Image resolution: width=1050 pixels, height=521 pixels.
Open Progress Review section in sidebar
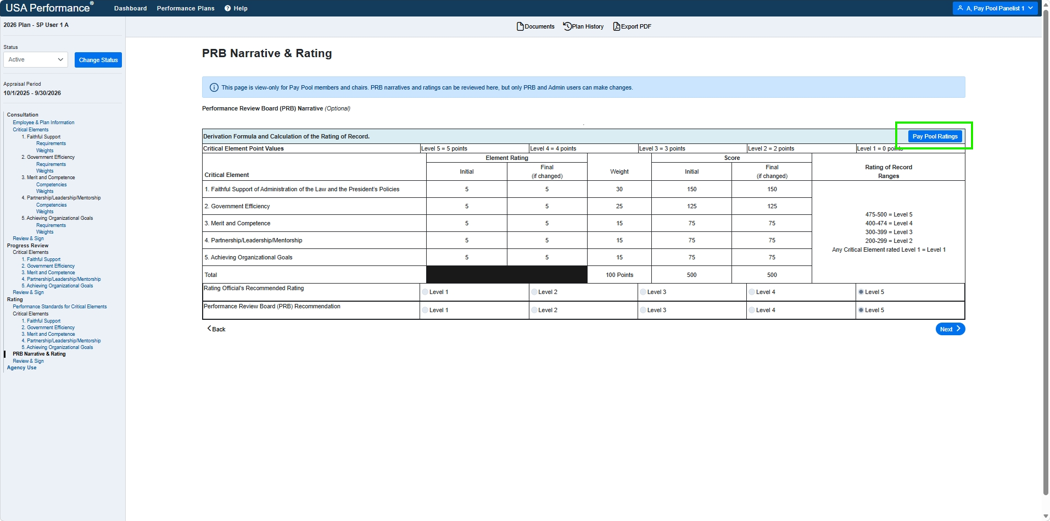[27, 245]
